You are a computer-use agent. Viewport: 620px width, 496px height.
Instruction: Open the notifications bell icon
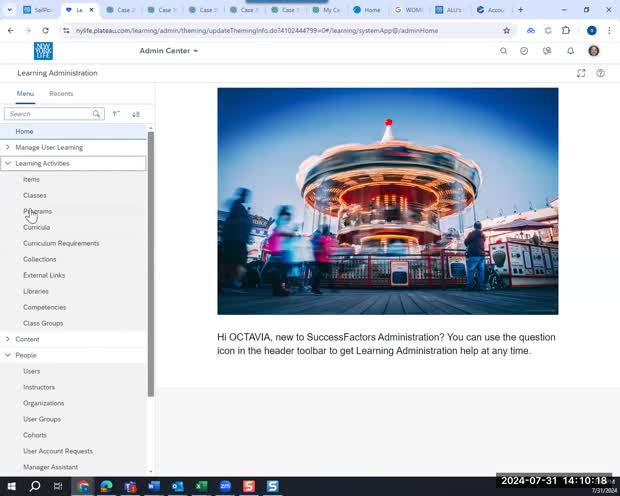570,51
